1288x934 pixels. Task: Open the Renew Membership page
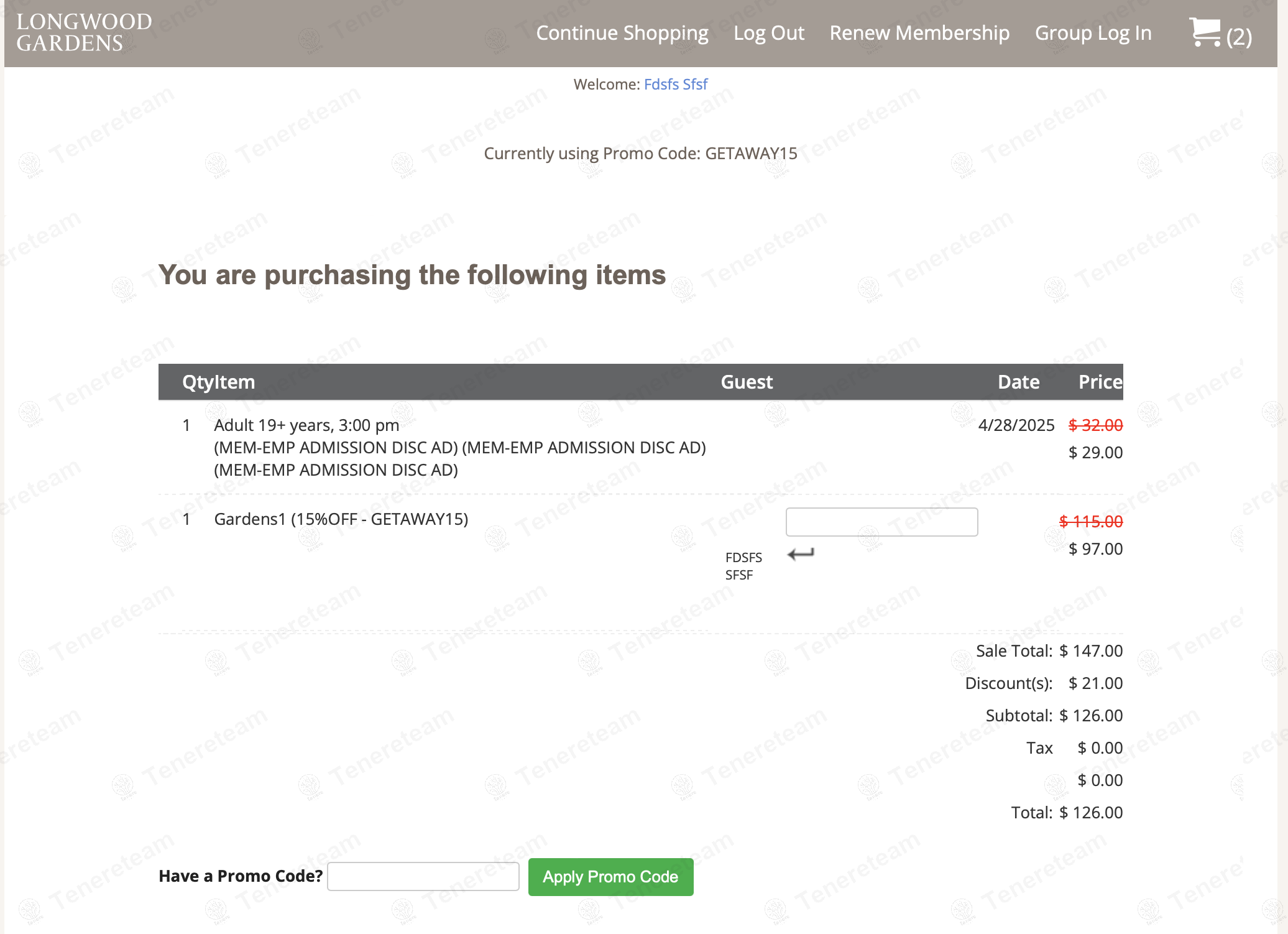tap(919, 33)
